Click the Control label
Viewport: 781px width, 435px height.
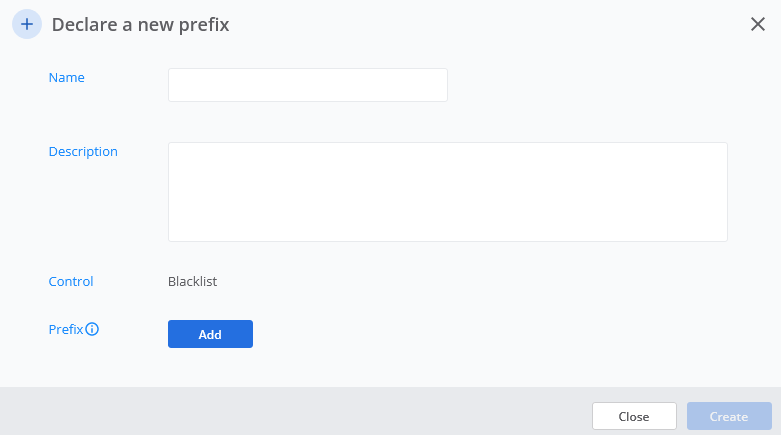tap(71, 282)
